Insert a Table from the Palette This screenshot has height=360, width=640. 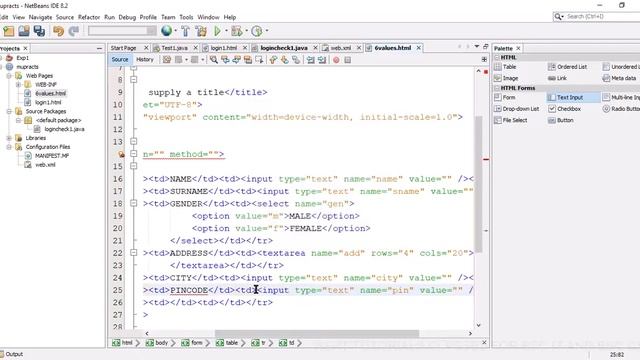(x=505, y=67)
